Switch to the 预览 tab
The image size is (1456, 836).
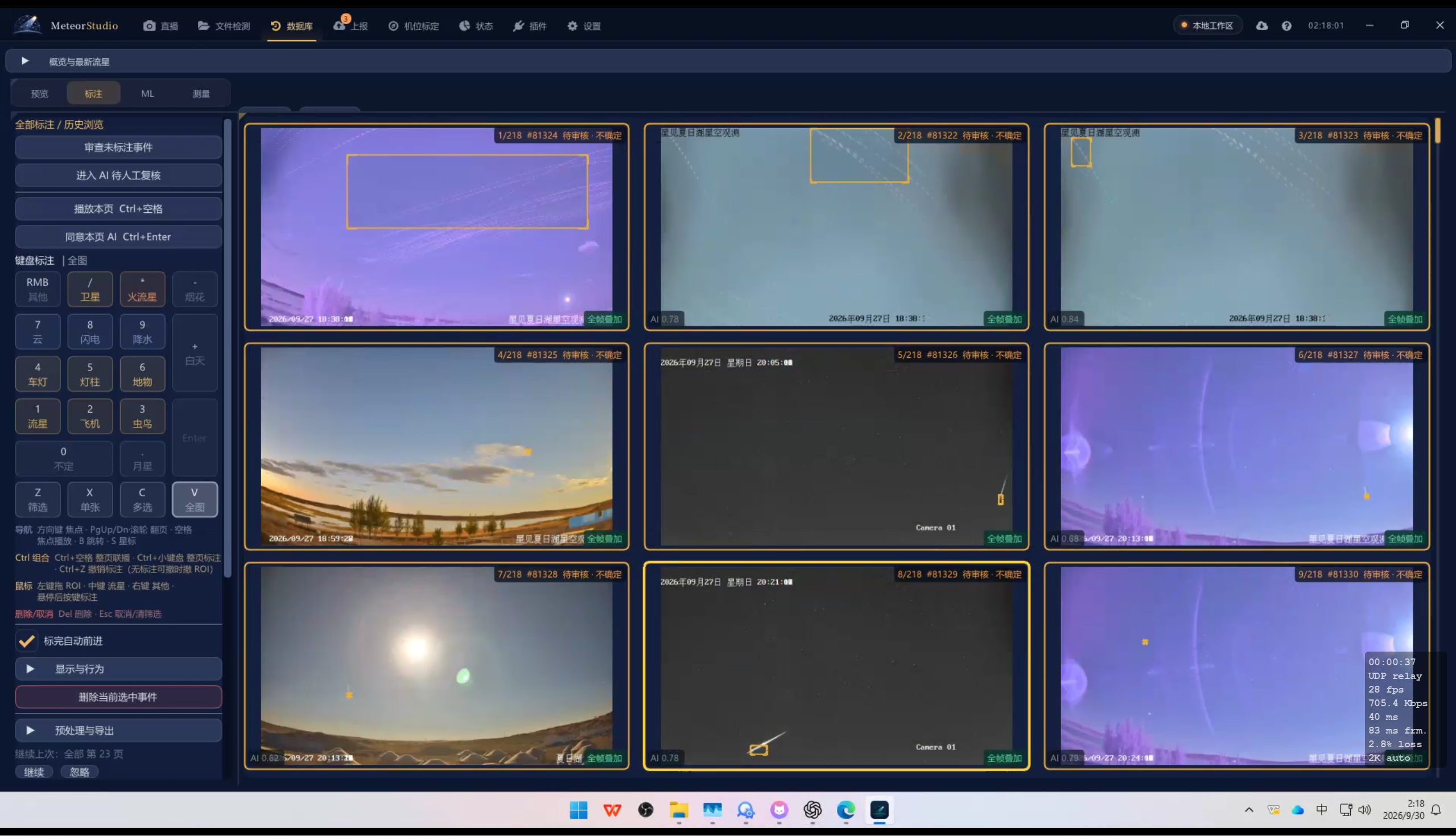[40, 93]
